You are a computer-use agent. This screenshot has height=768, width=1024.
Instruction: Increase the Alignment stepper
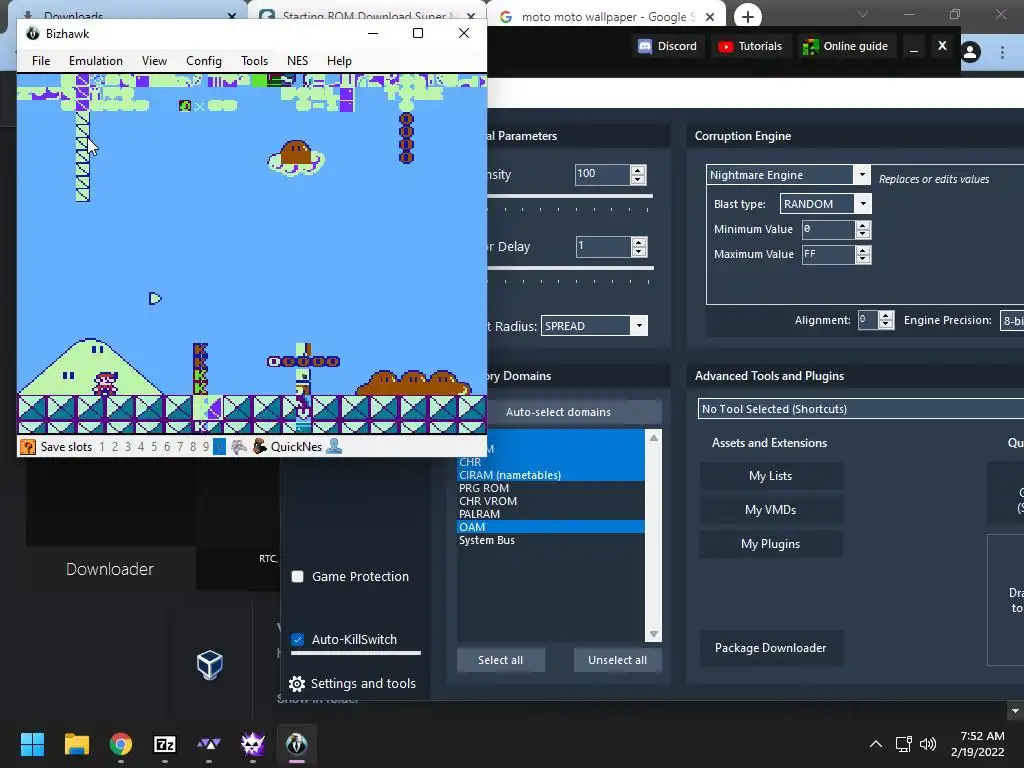point(886,316)
